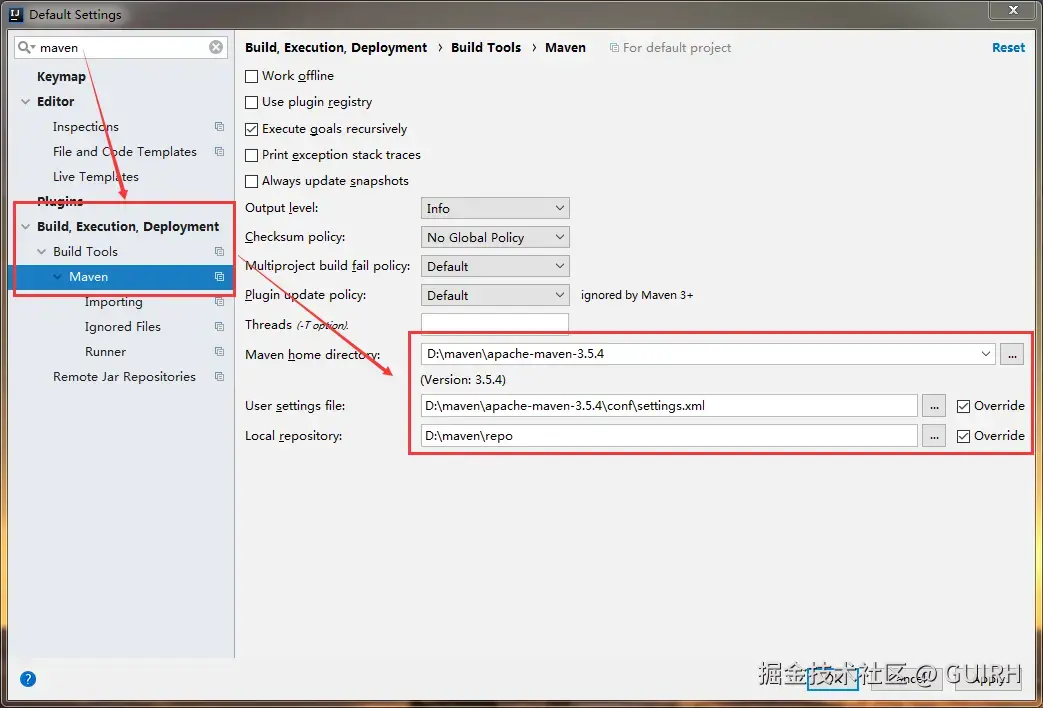Click the help question mark icon
The height and width of the screenshot is (708, 1043).
point(27,679)
